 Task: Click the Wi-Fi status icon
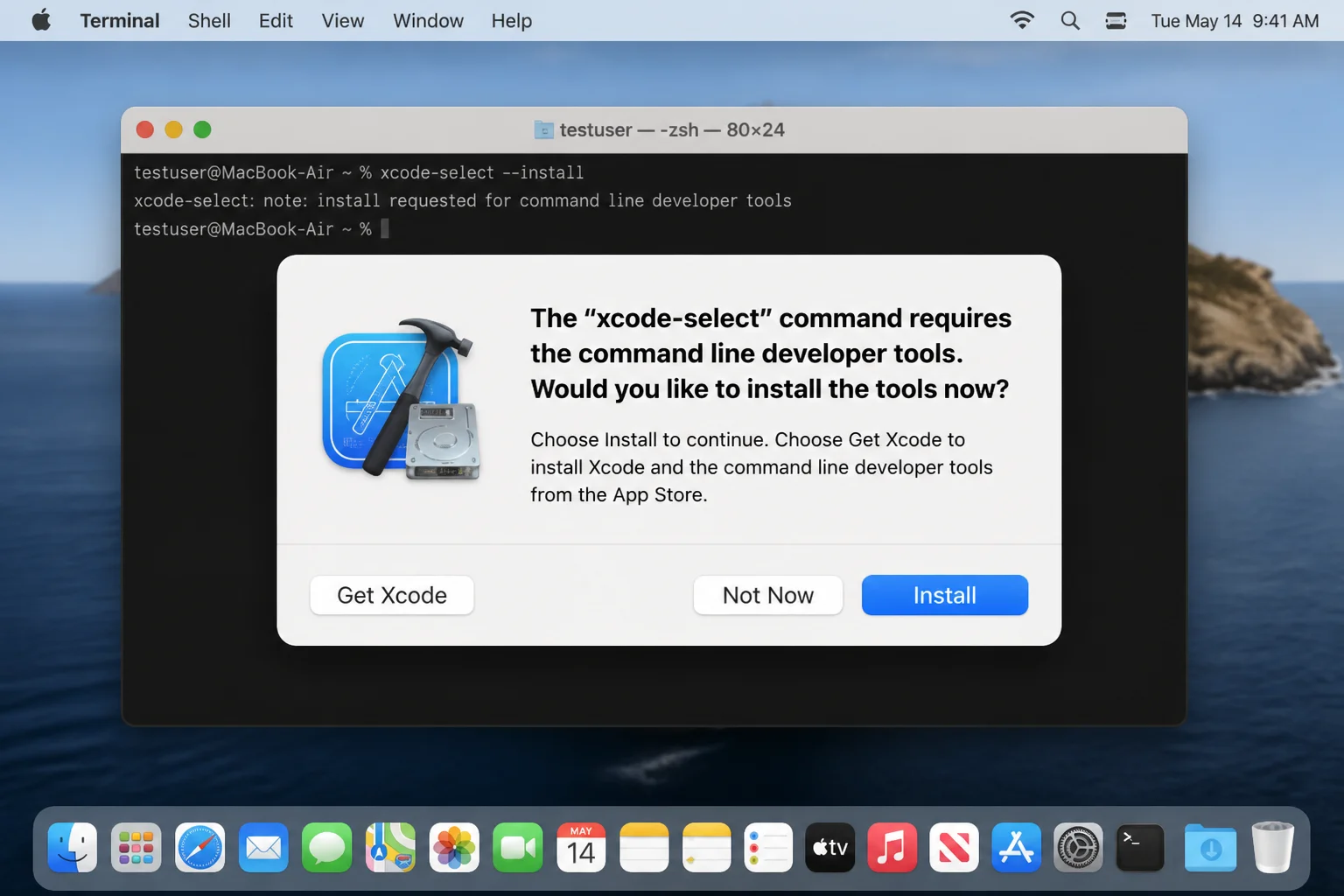pyautogui.click(x=1021, y=20)
